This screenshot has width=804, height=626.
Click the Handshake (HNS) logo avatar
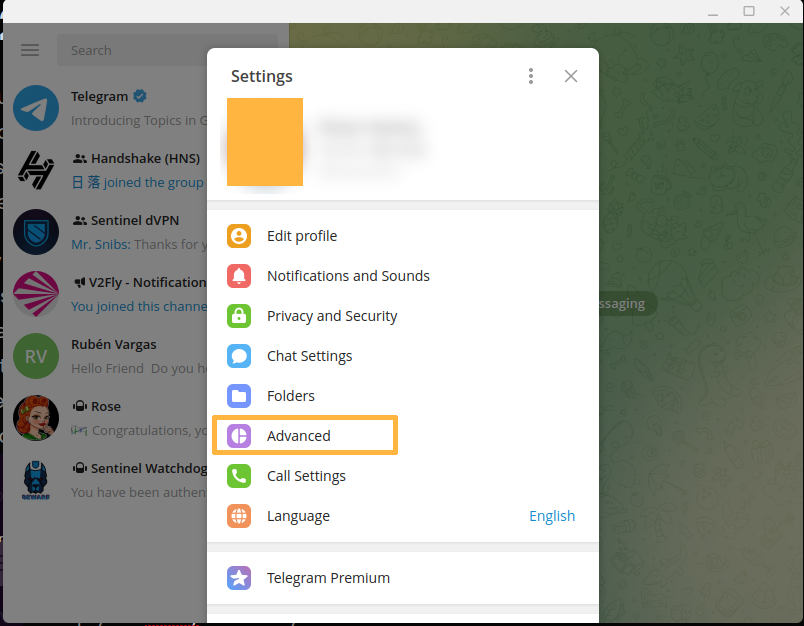coord(36,170)
